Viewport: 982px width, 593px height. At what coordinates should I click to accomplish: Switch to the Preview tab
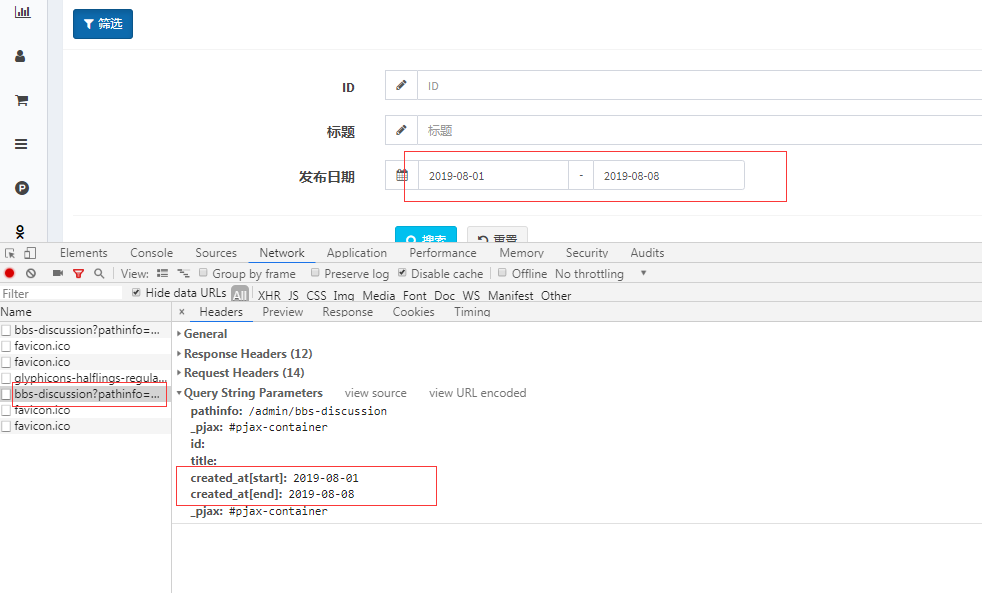click(x=282, y=312)
